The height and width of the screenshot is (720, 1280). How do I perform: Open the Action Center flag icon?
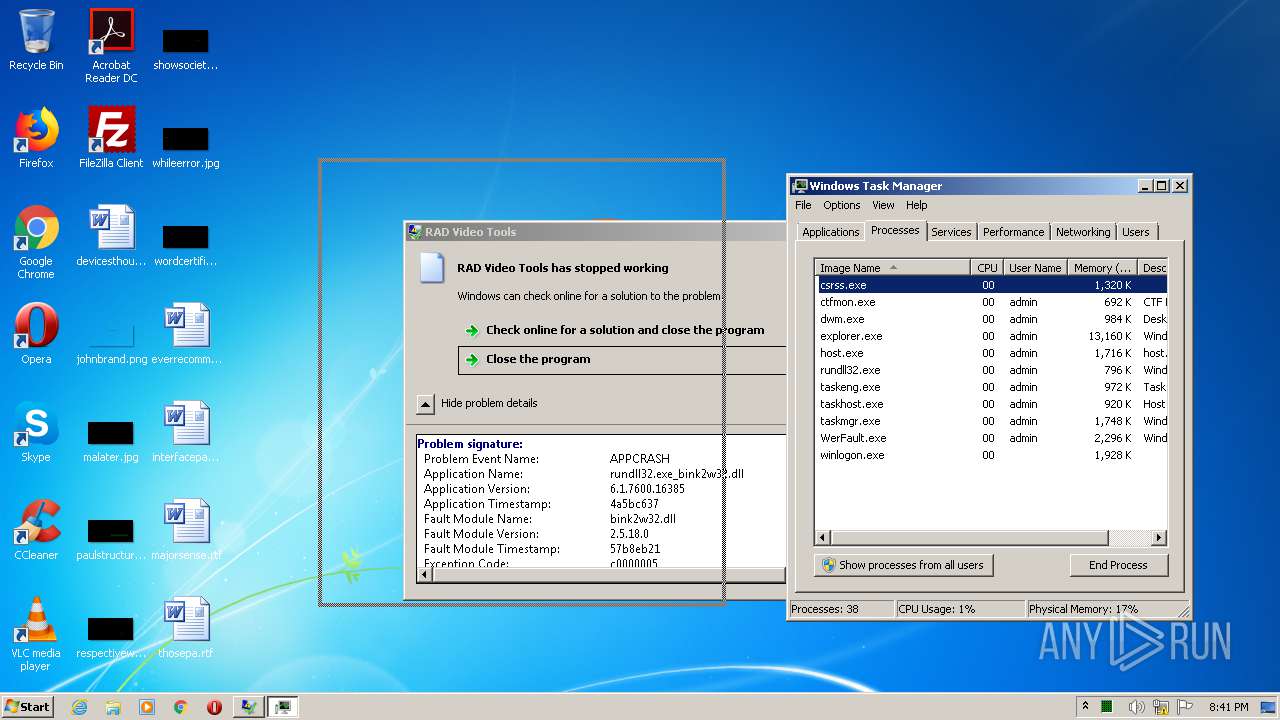pos(1186,707)
